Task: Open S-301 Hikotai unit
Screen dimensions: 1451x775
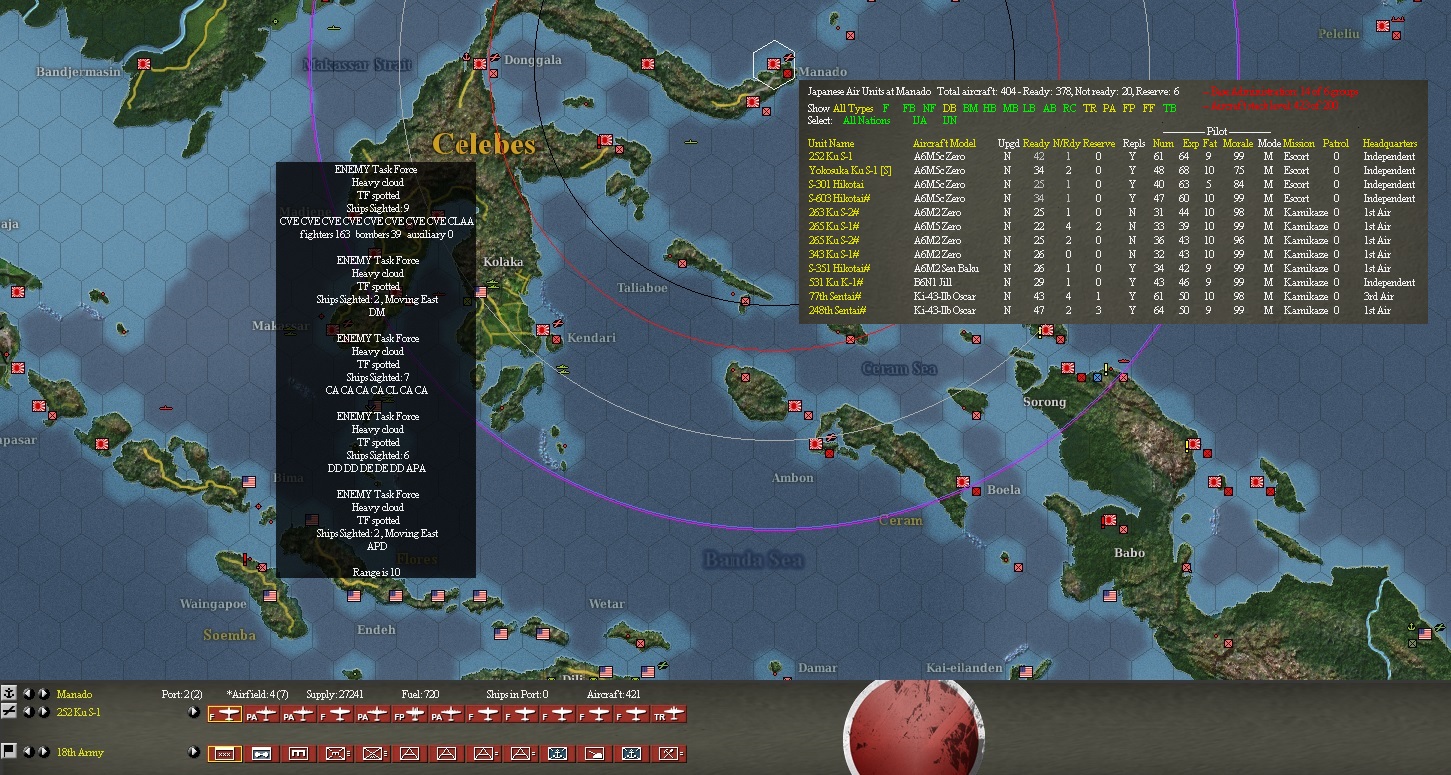Action: click(836, 185)
